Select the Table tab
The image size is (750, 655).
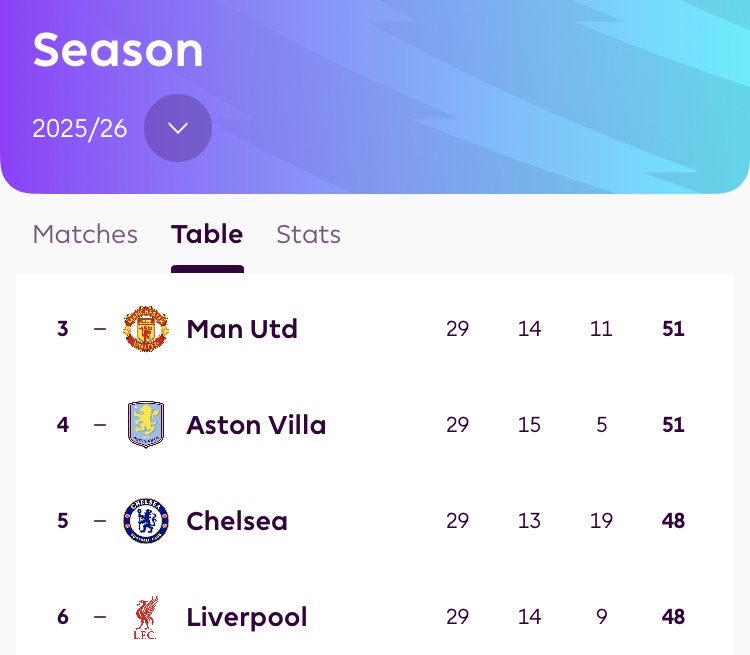coord(207,234)
